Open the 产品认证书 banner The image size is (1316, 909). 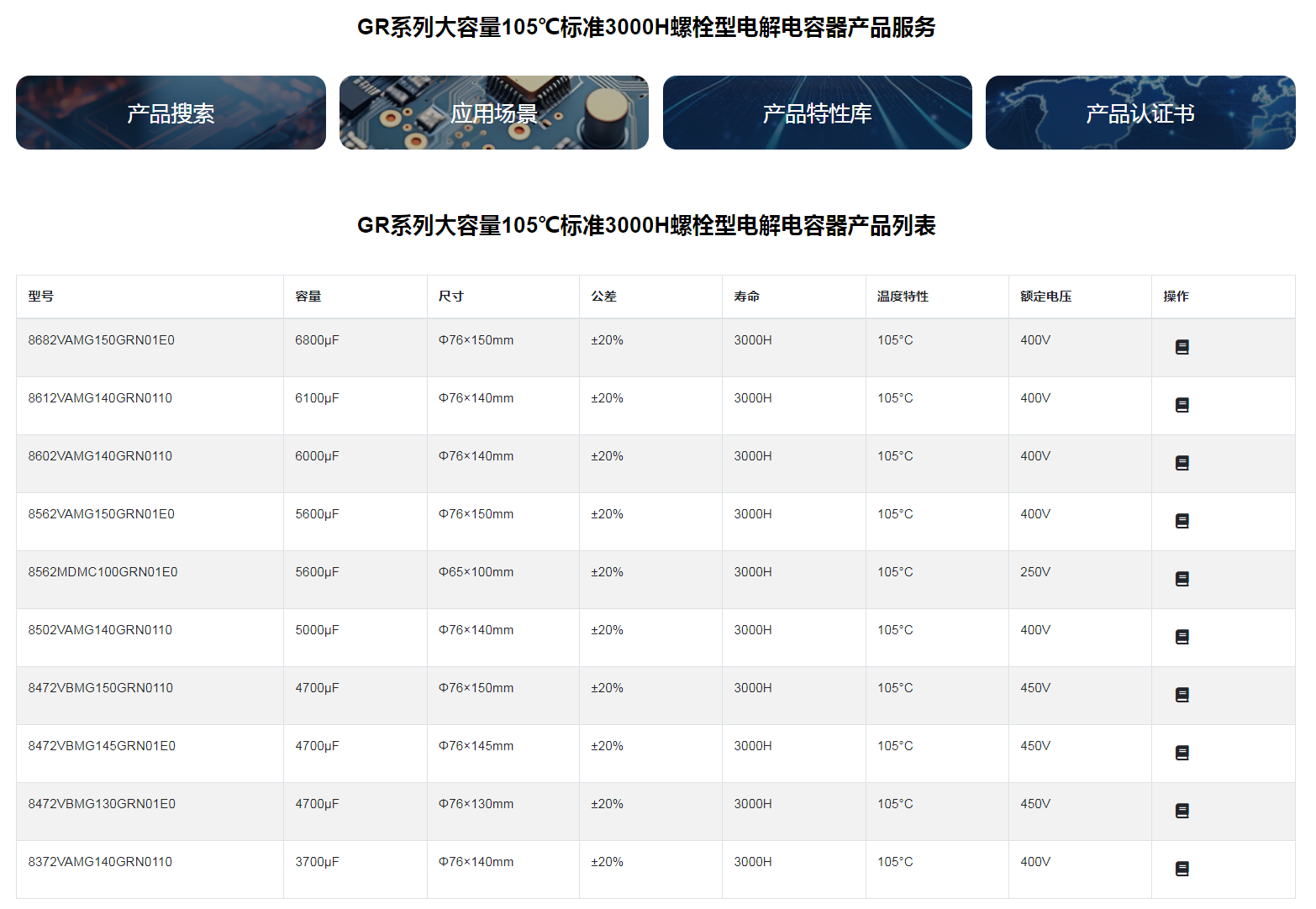pos(1140,113)
